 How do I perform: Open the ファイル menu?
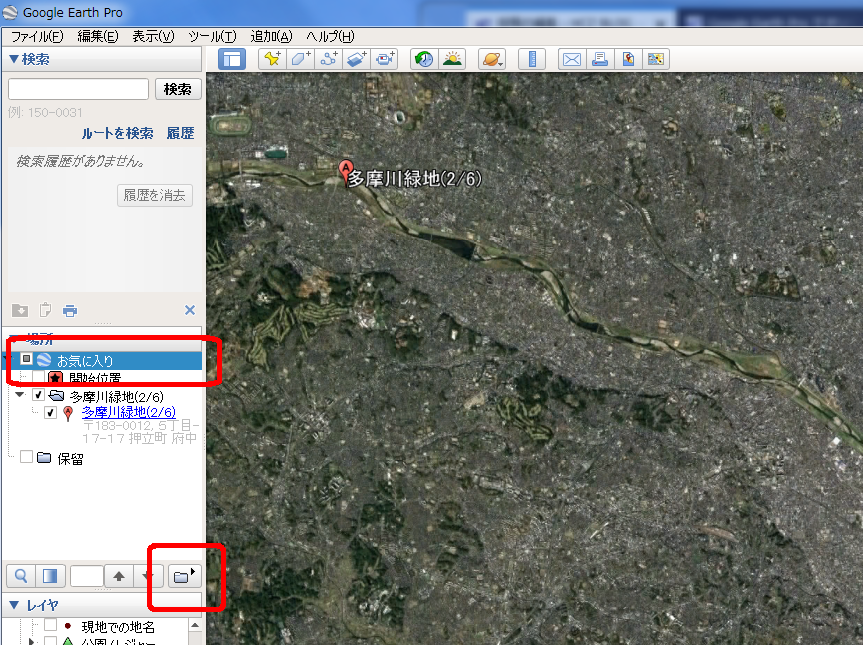click(x=37, y=36)
